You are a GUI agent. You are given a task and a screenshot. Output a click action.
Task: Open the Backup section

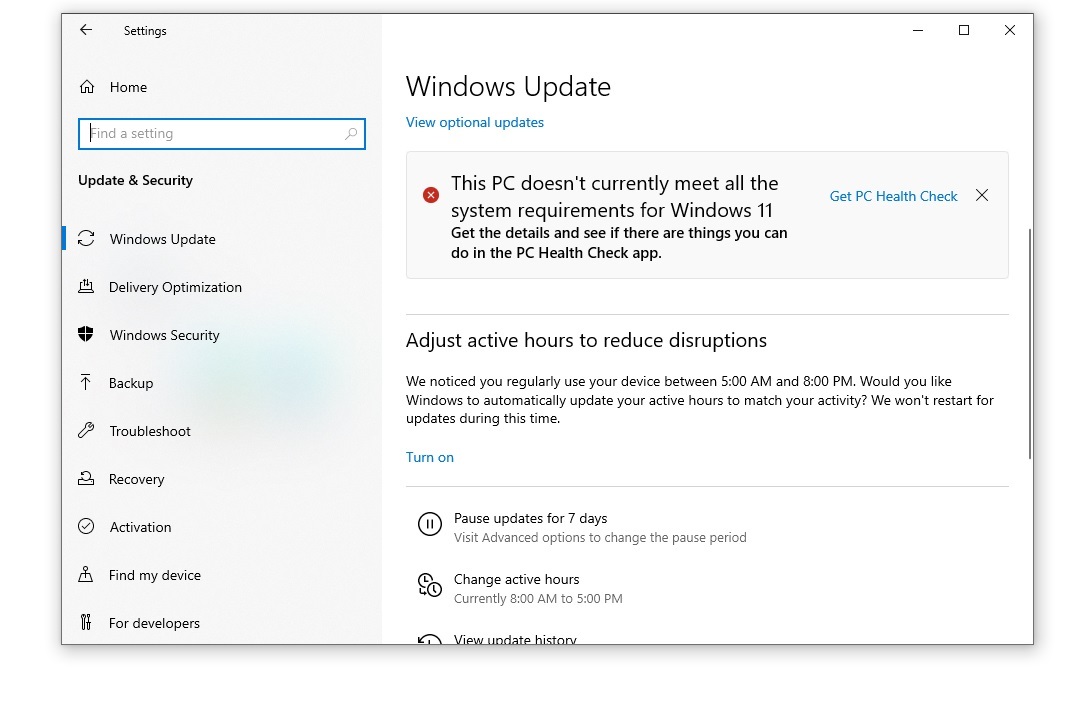(x=130, y=383)
